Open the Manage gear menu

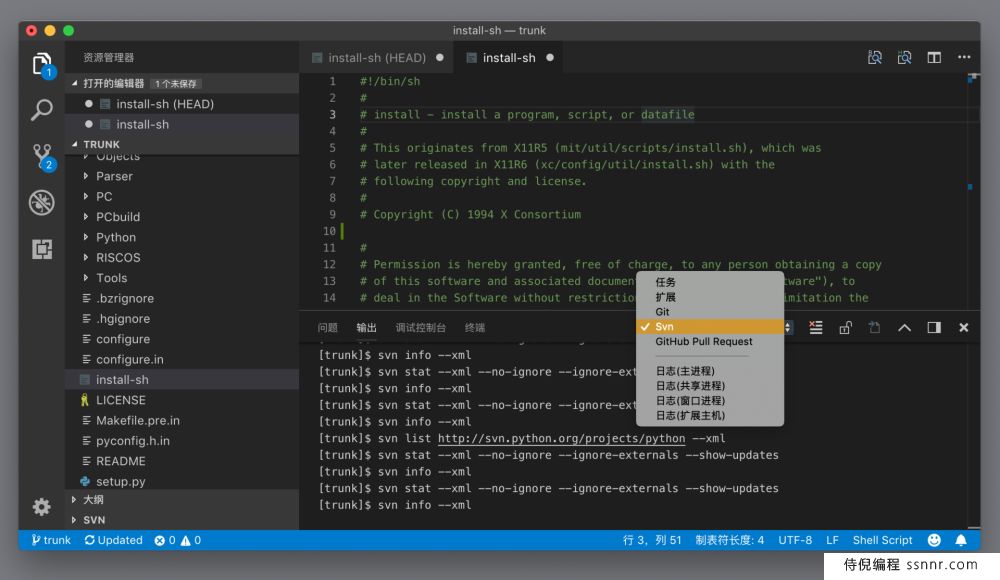tap(41, 507)
